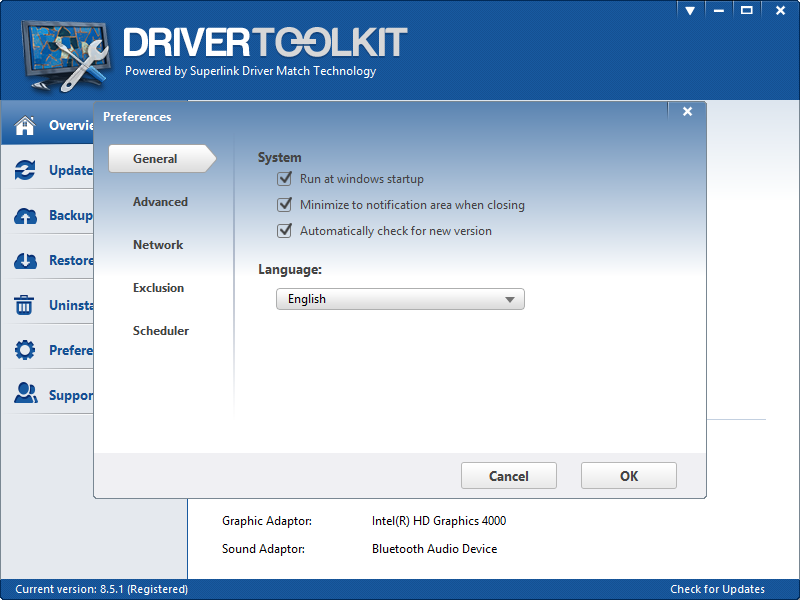Minimize the DriverToolkit window

click(718, 11)
